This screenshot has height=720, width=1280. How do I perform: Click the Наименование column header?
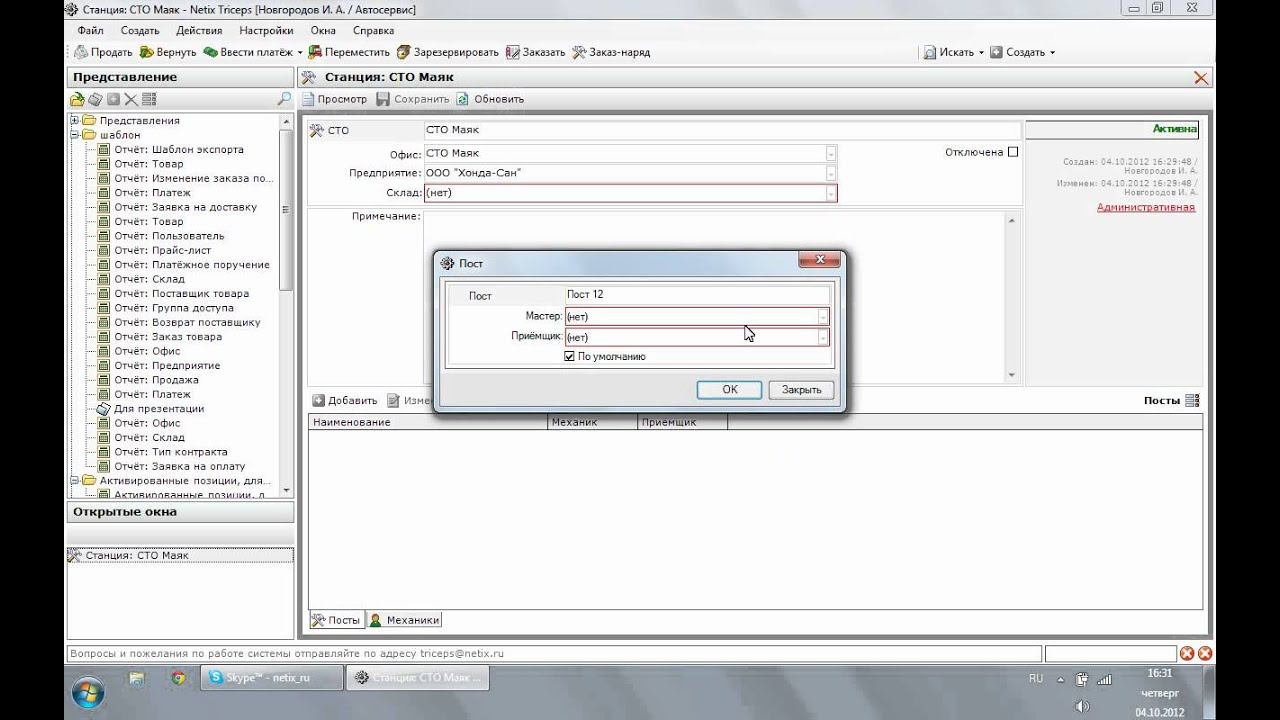(x=428, y=423)
